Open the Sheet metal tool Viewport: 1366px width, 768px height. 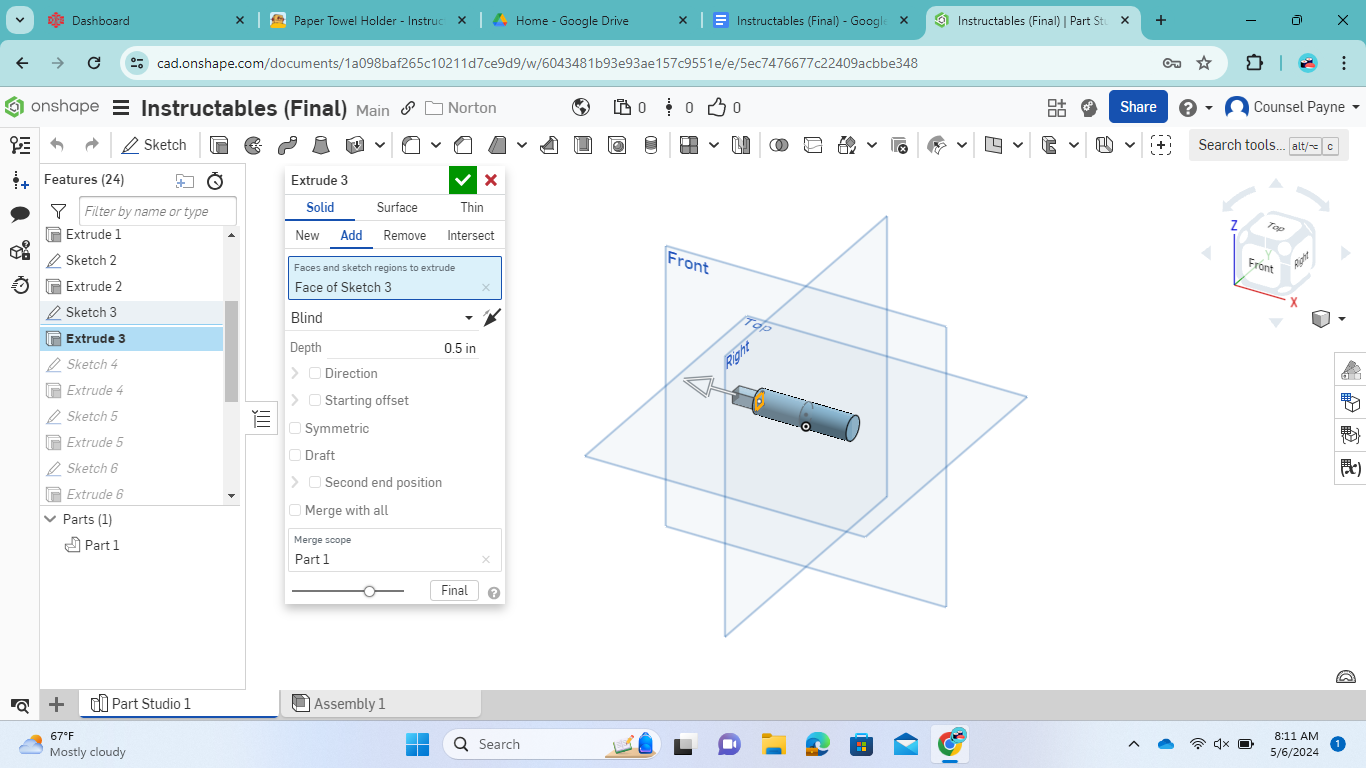click(1105, 145)
